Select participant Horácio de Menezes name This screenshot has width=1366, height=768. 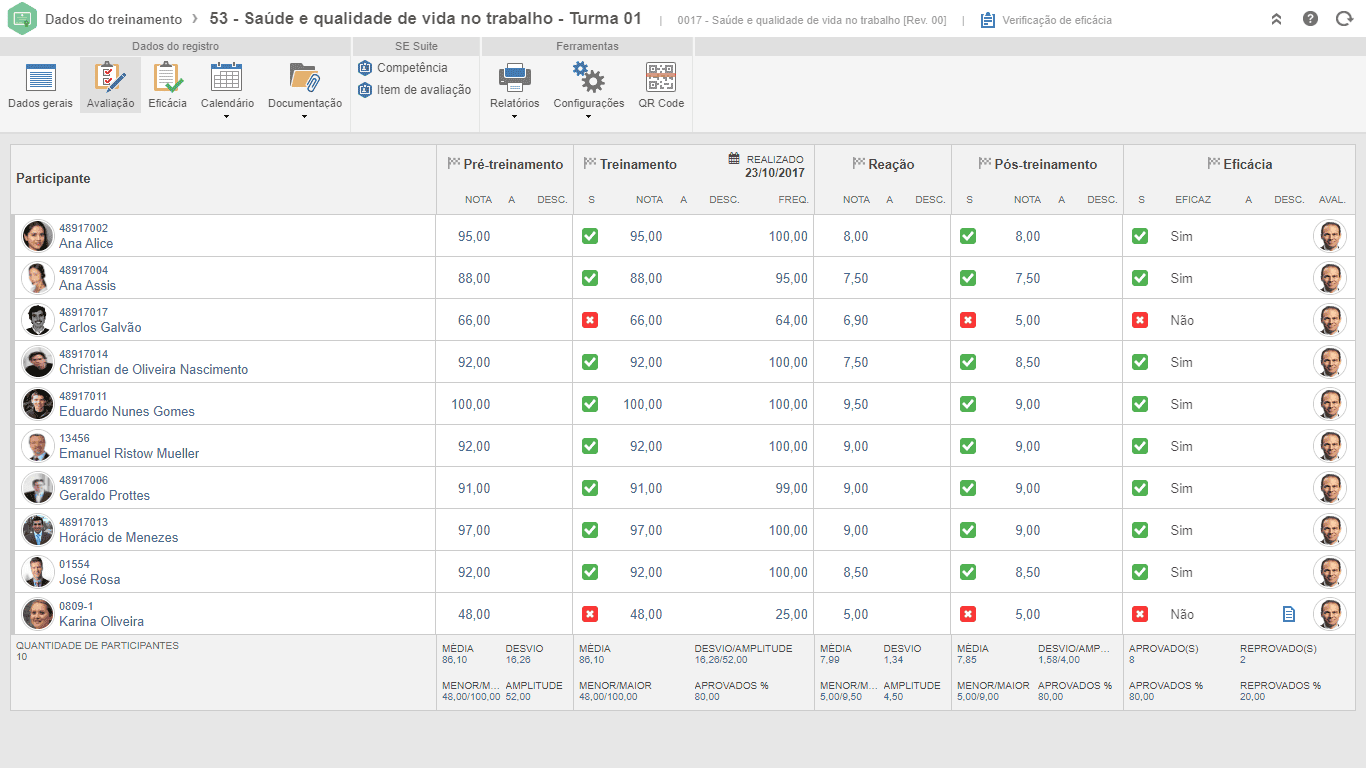118,537
